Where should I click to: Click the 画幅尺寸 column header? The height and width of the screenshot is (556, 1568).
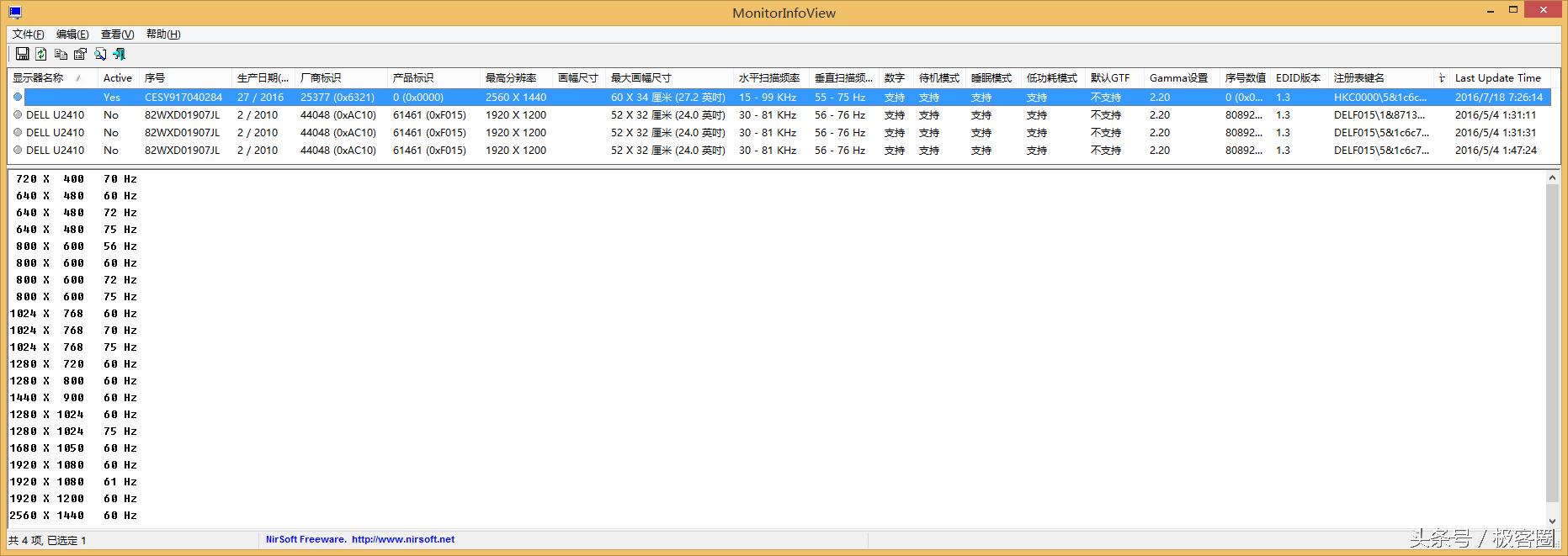pos(578,78)
